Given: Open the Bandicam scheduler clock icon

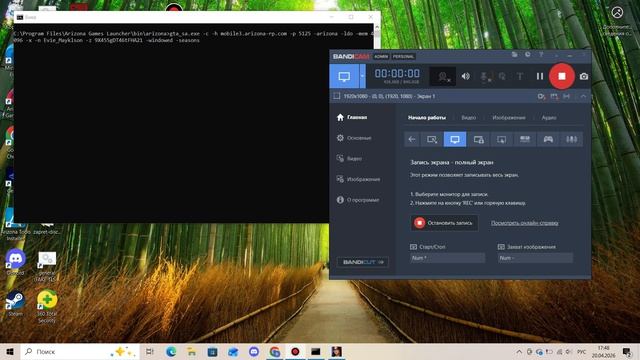Looking at the screenshot, I should (x=528, y=55).
